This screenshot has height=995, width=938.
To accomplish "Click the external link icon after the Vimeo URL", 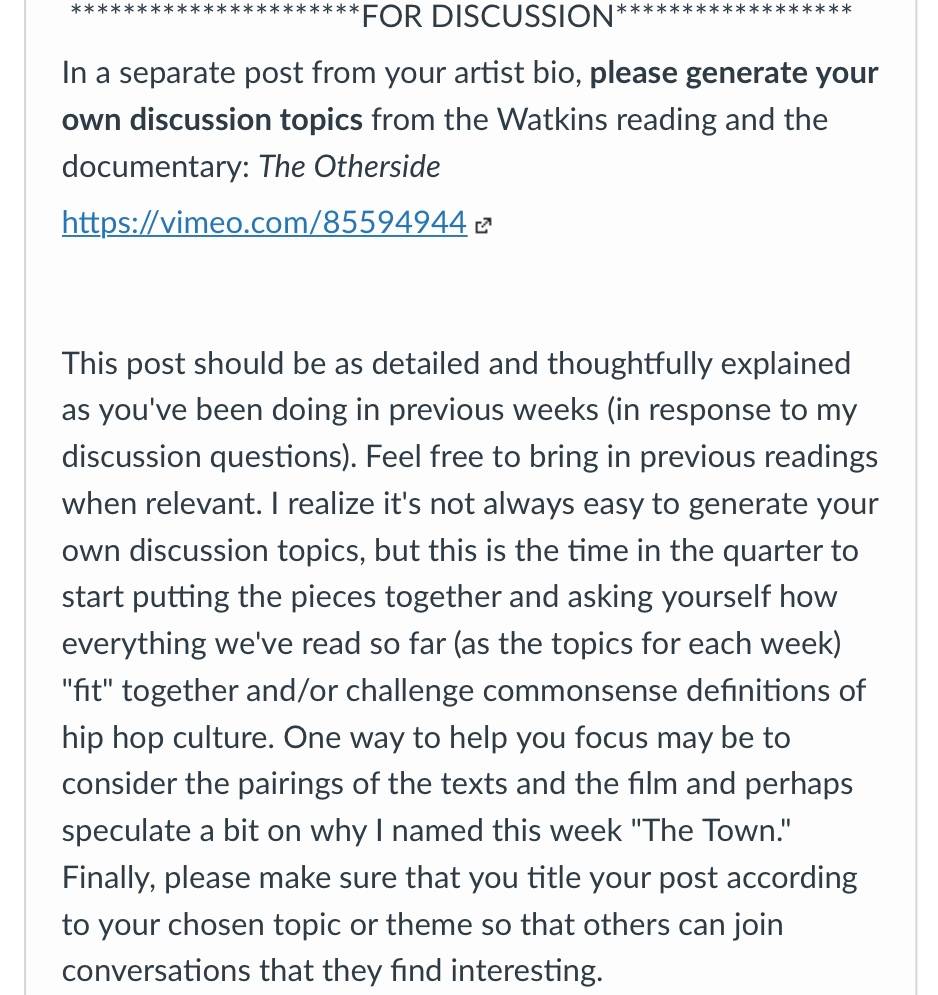I will (483, 226).
